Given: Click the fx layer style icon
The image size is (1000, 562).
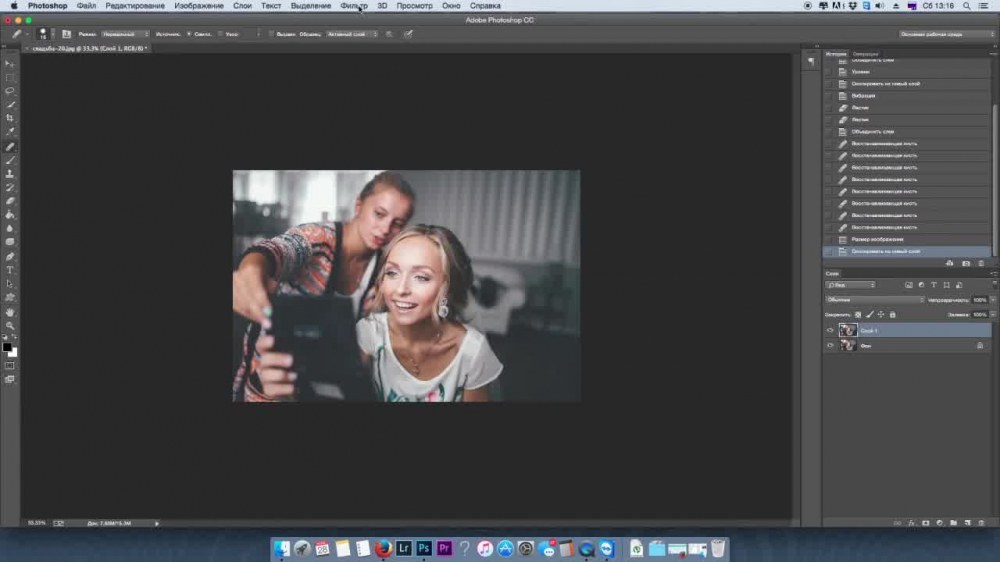Looking at the screenshot, I should coord(912,522).
